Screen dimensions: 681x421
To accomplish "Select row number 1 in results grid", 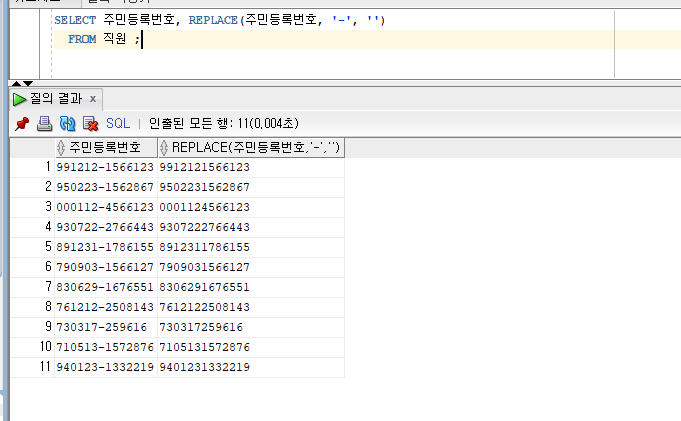I will click(33, 167).
